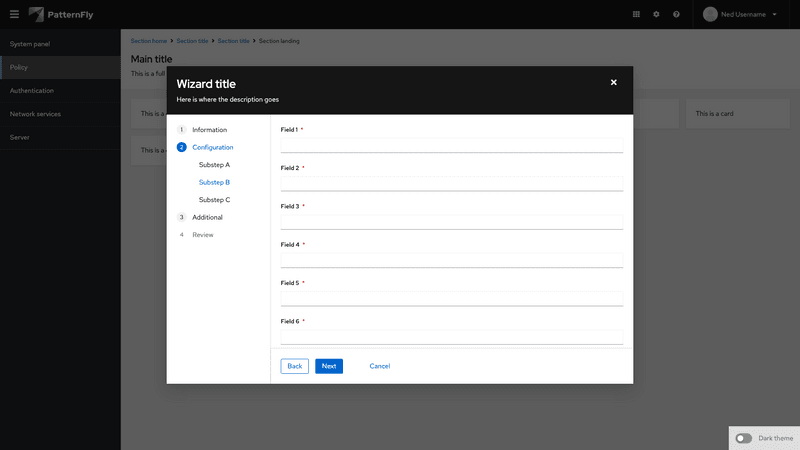Open System panel in sidebar
Image resolution: width=800 pixels, height=450 pixels.
click(30, 44)
